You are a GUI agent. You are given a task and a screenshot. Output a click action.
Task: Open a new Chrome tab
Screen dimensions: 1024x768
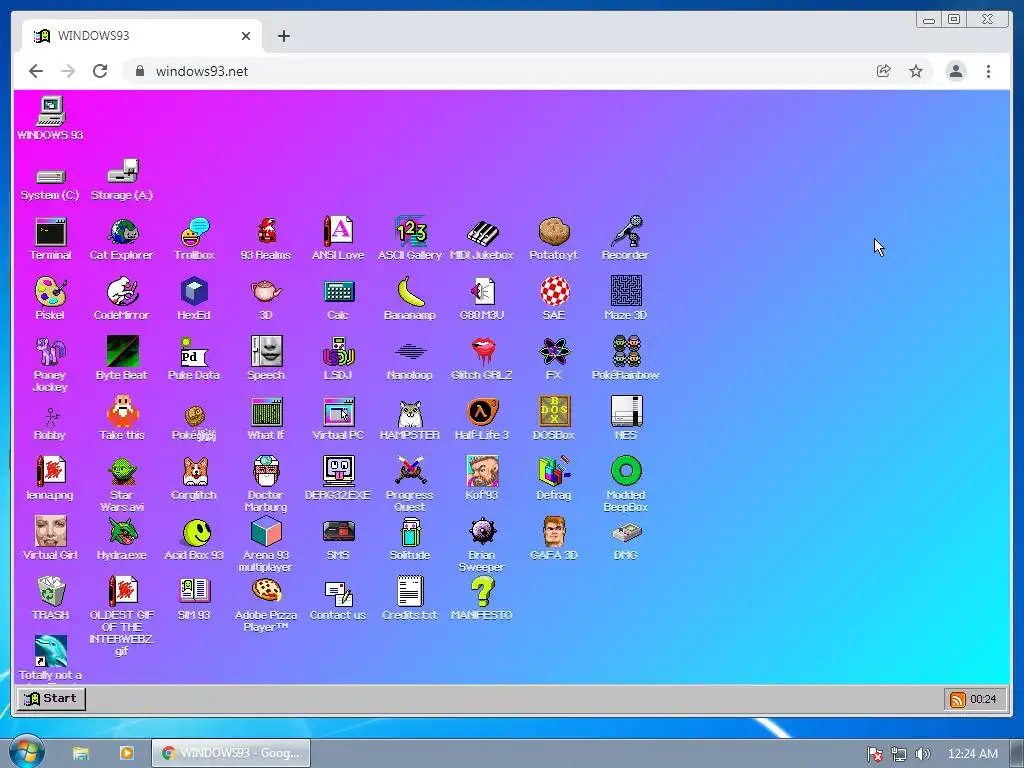[283, 36]
